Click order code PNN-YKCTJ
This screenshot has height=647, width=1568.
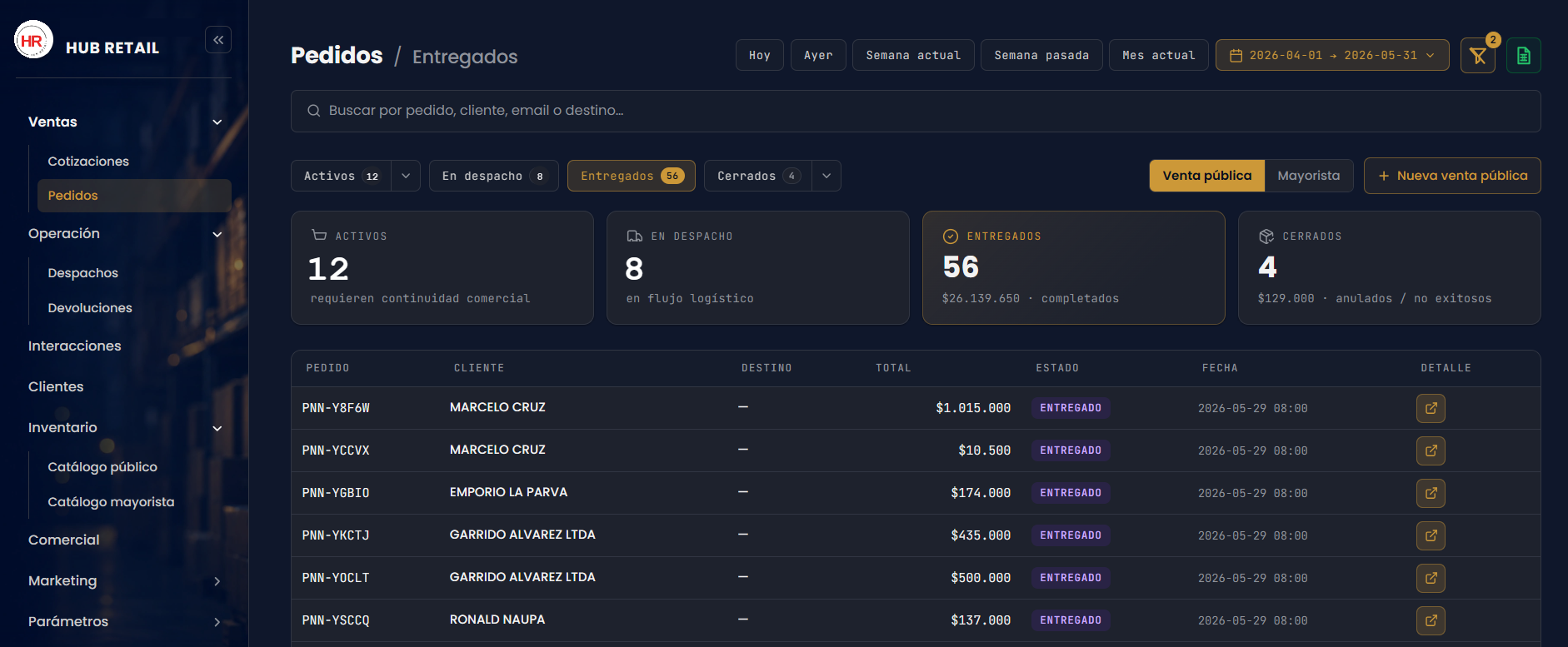336,535
